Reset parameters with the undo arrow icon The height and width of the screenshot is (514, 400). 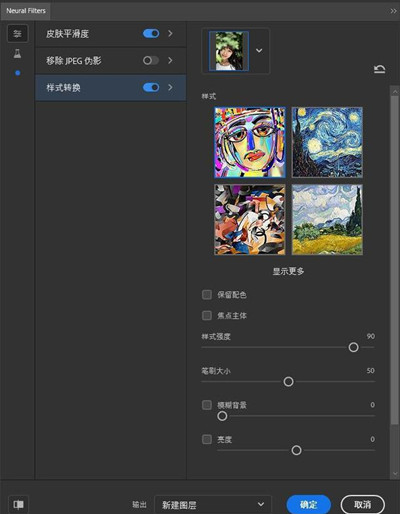click(x=379, y=69)
